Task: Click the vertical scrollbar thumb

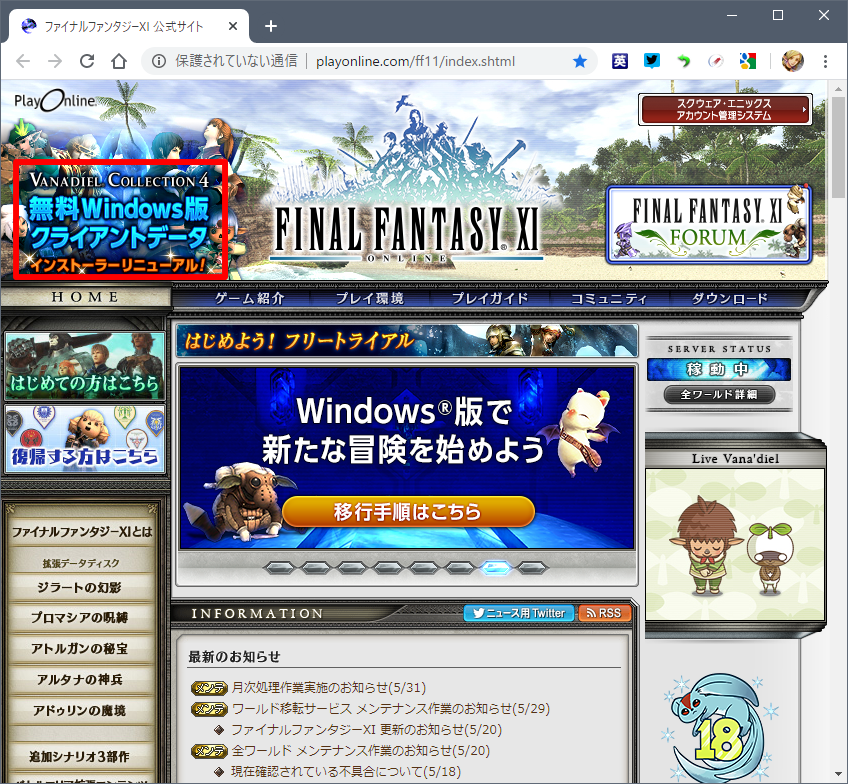Action: coord(839,146)
